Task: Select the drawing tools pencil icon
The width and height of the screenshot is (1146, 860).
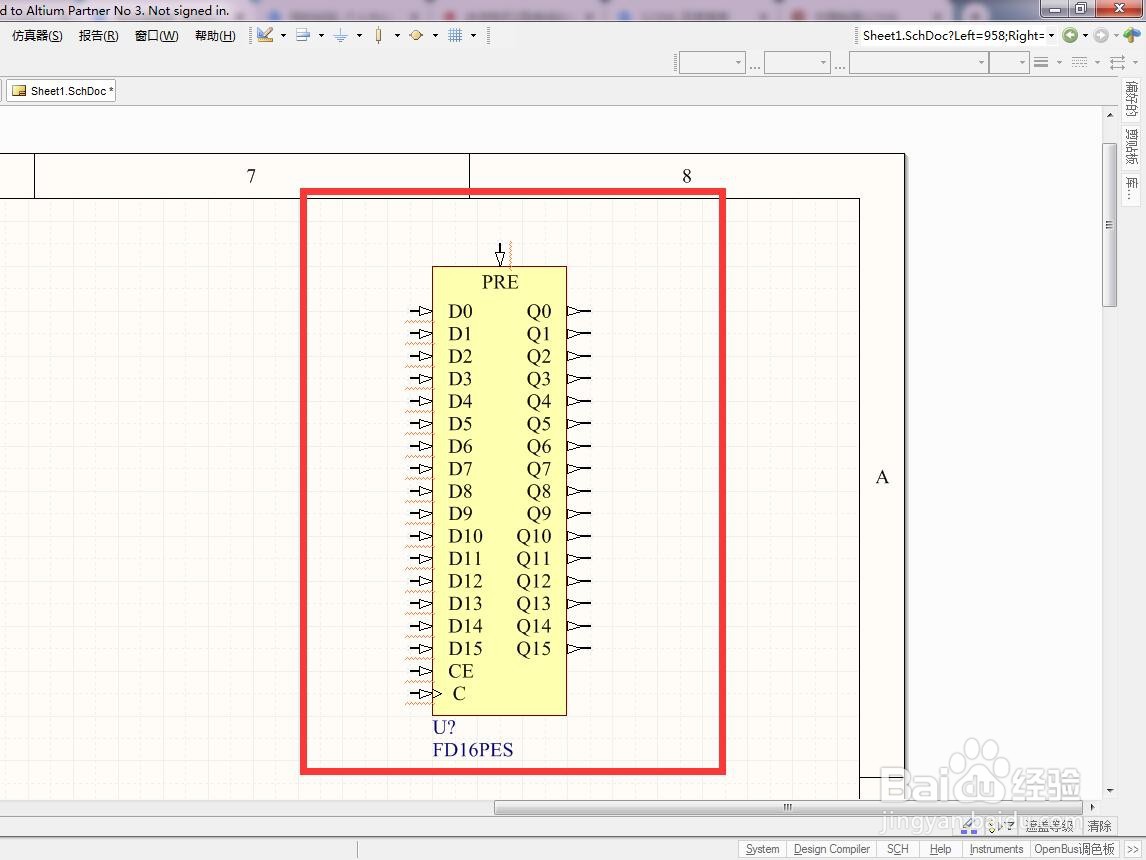Action: tap(265, 35)
